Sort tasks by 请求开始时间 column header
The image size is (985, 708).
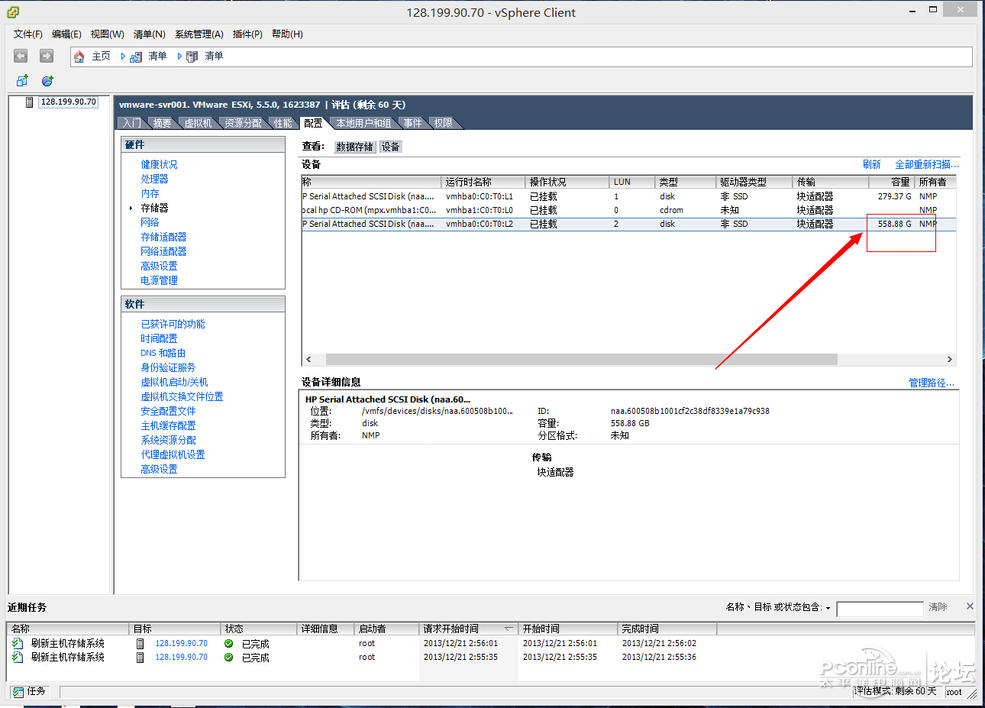(x=469, y=629)
